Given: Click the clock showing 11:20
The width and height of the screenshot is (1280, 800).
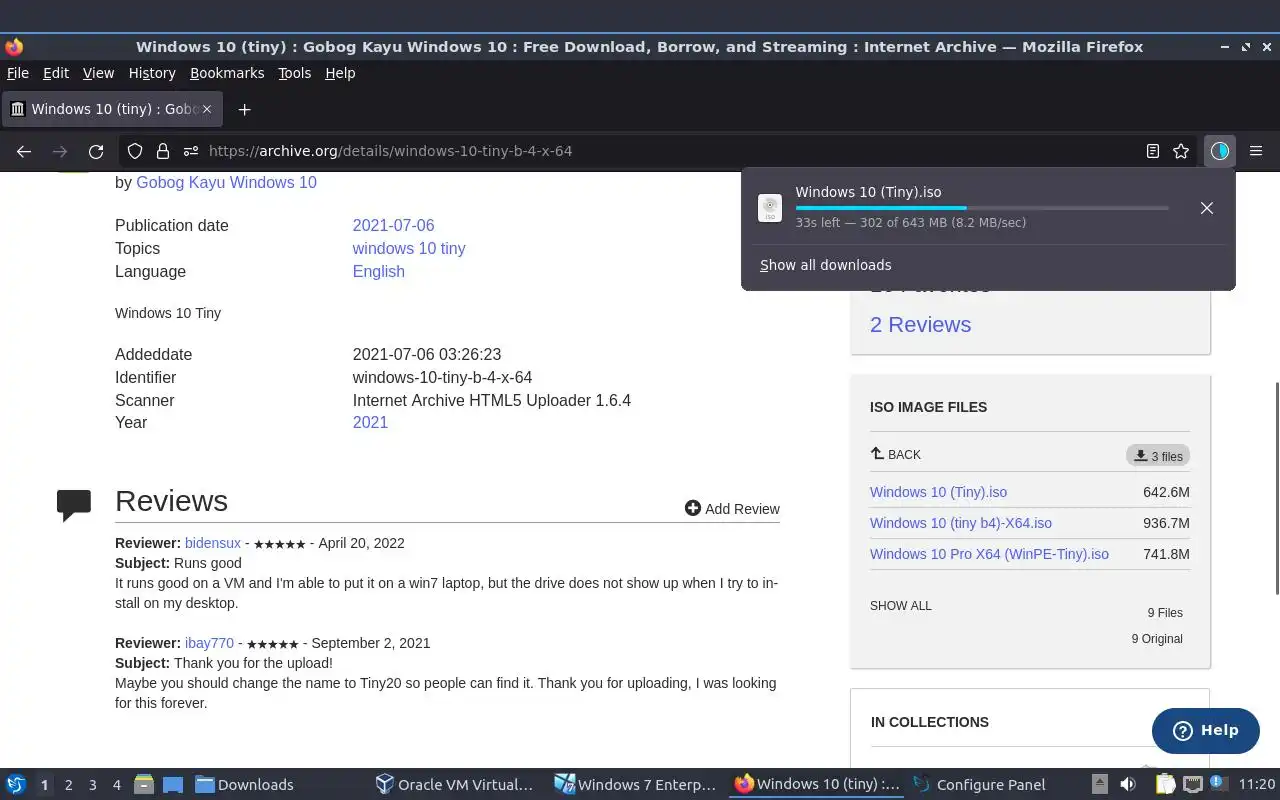Looking at the screenshot, I should (x=1257, y=784).
